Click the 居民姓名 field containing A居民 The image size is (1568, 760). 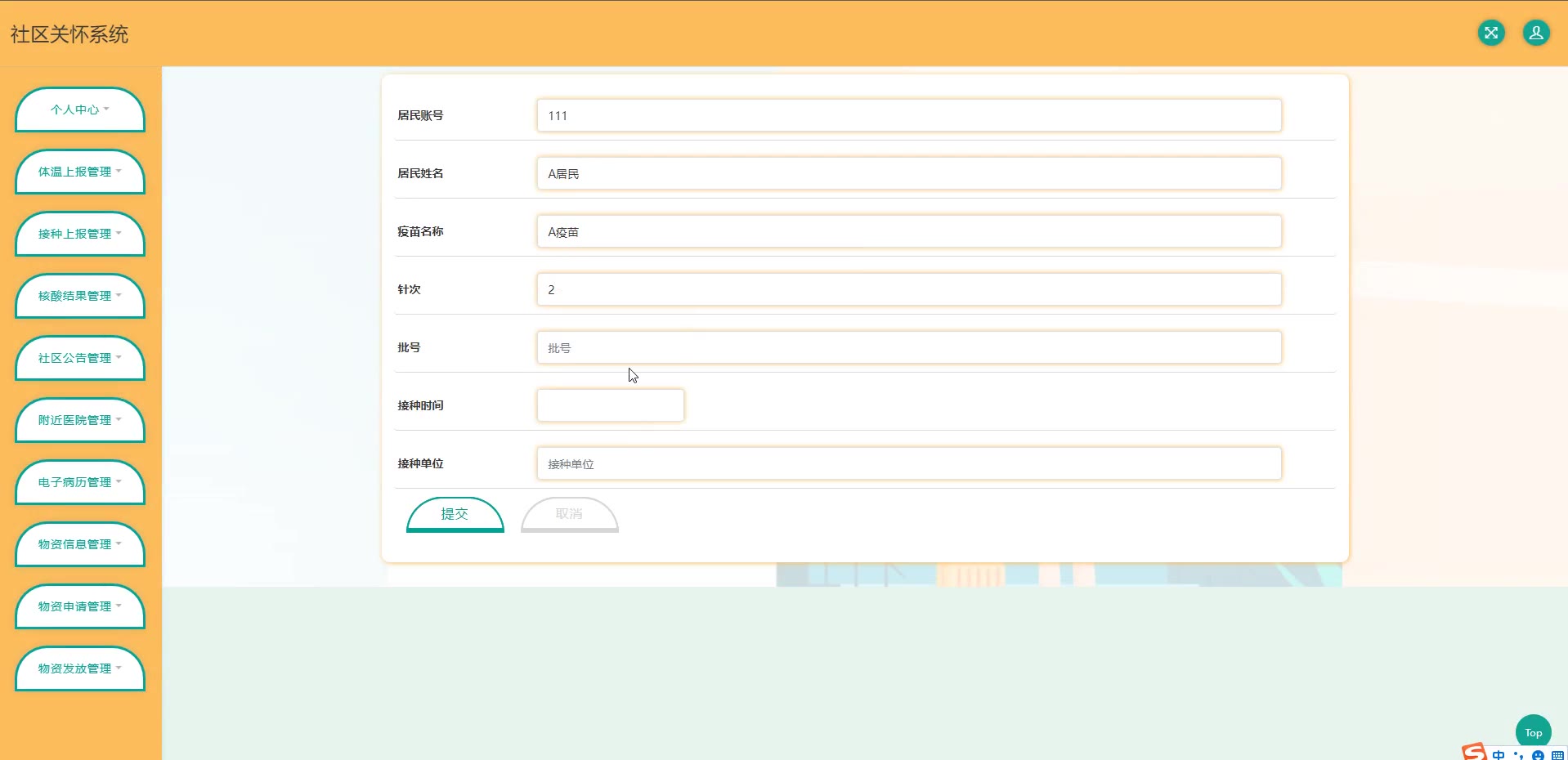pyautogui.click(x=909, y=173)
